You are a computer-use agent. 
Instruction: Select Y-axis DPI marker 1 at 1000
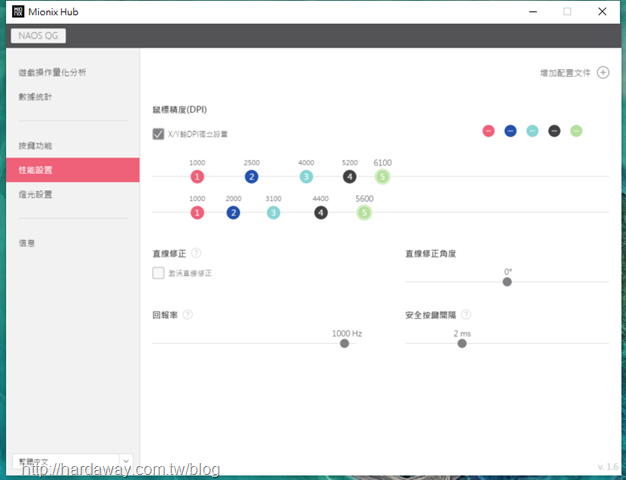pos(197,212)
